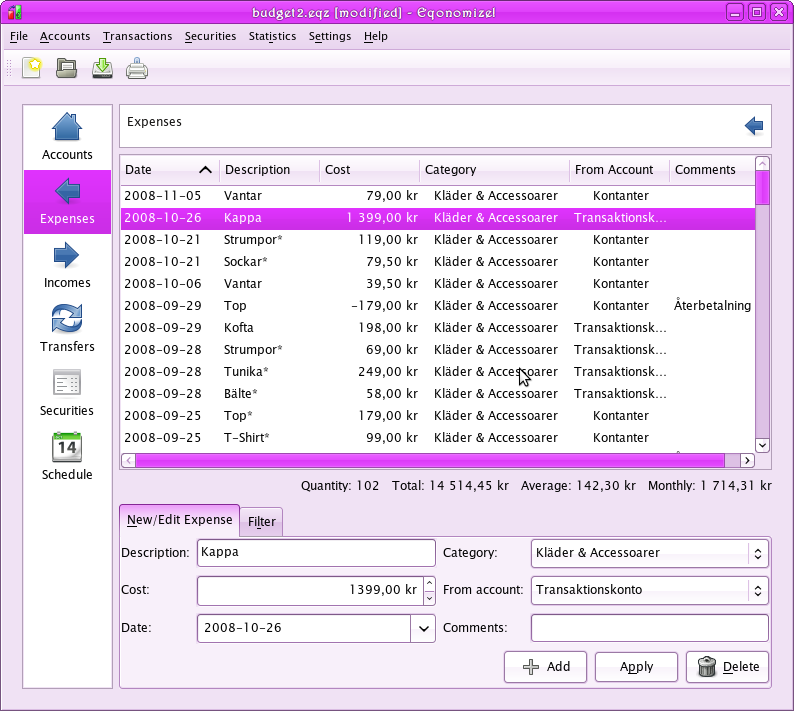Select the Strumpor 69,00 kr row
The width and height of the screenshot is (794, 711).
(x=438, y=350)
